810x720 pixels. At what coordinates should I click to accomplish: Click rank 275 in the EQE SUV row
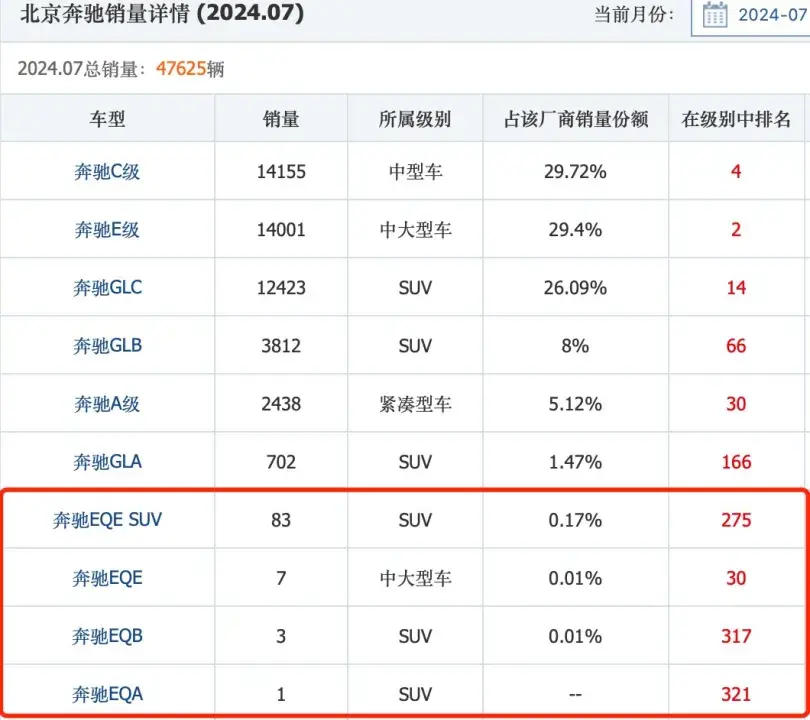(736, 520)
